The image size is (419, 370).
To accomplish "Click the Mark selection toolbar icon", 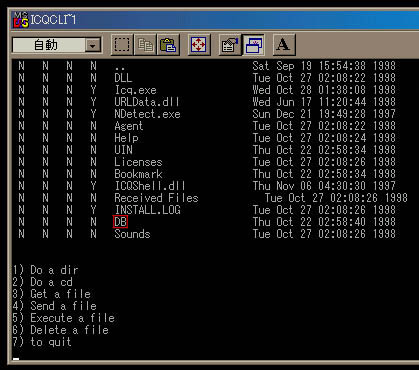I will (122, 45).
